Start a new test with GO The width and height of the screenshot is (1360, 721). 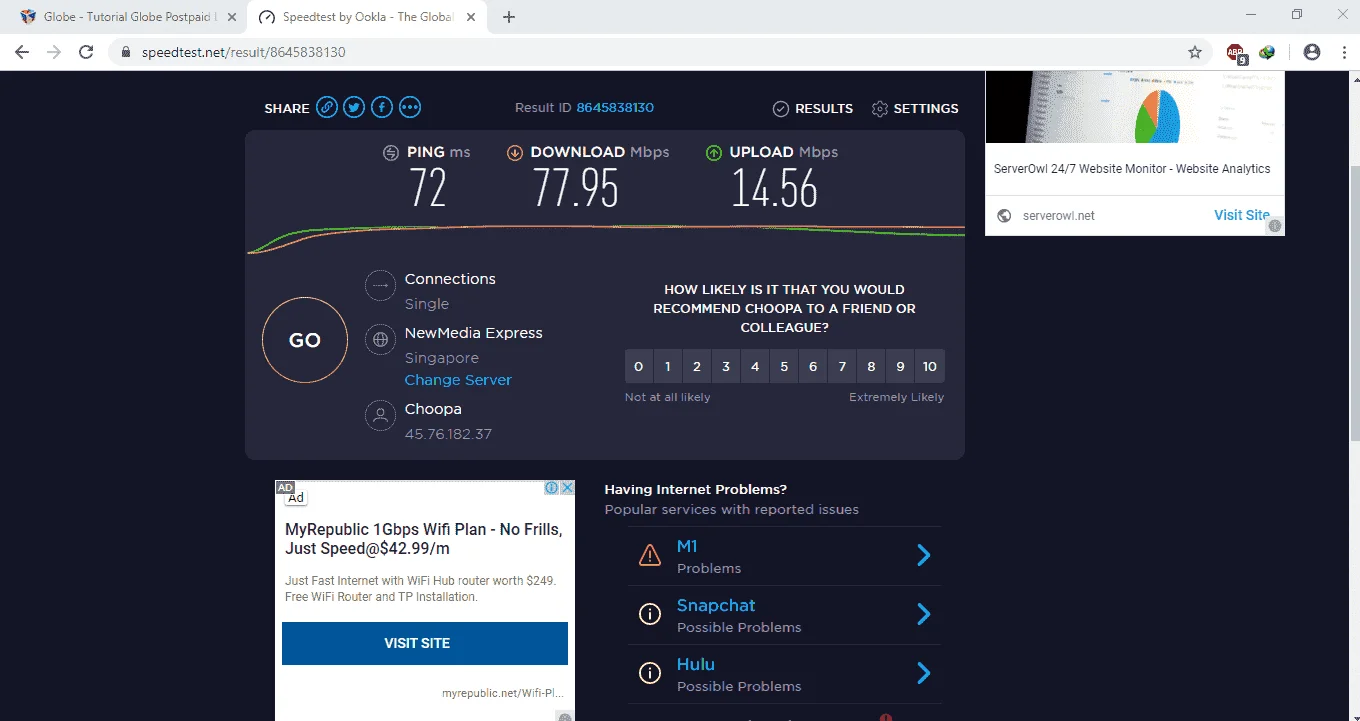(x=305, y=340)
